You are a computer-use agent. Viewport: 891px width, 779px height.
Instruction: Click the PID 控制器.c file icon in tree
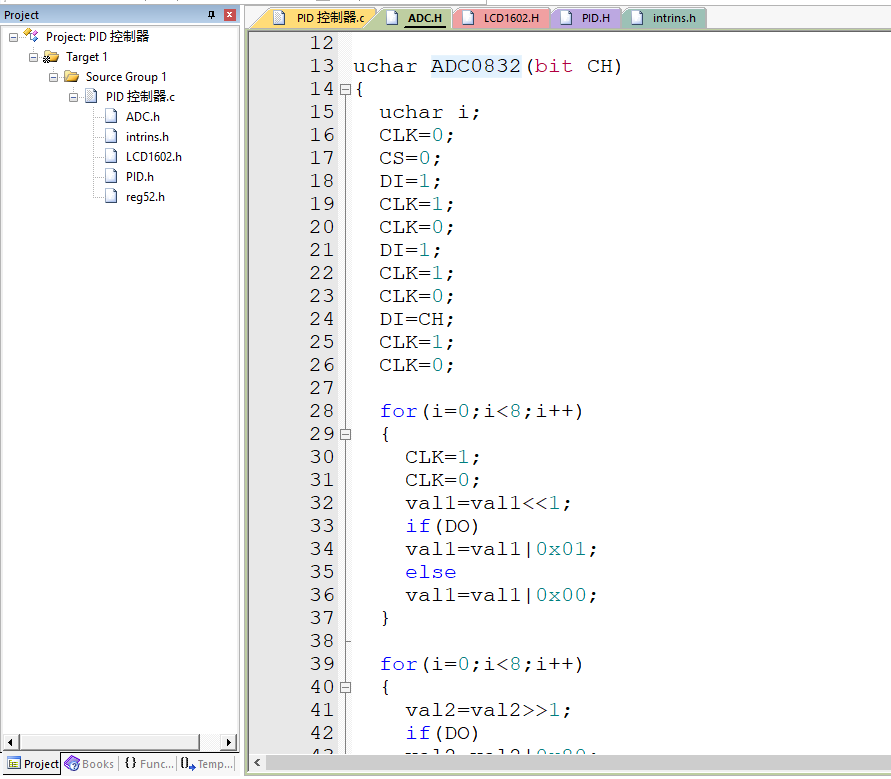pyautogui.click(x=91, y=96)
